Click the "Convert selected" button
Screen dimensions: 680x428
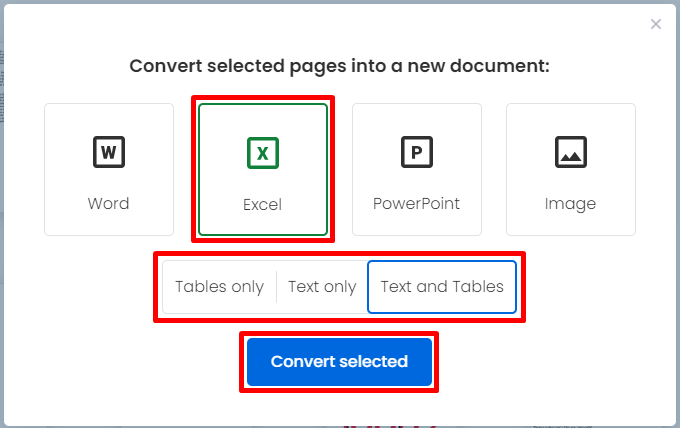pos(340,362)
